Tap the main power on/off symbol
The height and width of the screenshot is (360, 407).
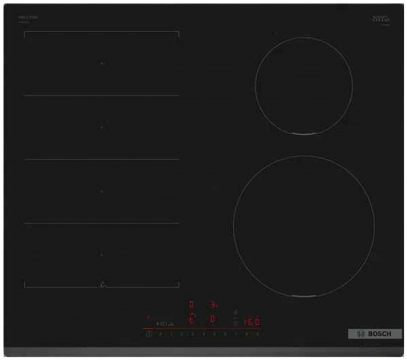click(148, 334)
